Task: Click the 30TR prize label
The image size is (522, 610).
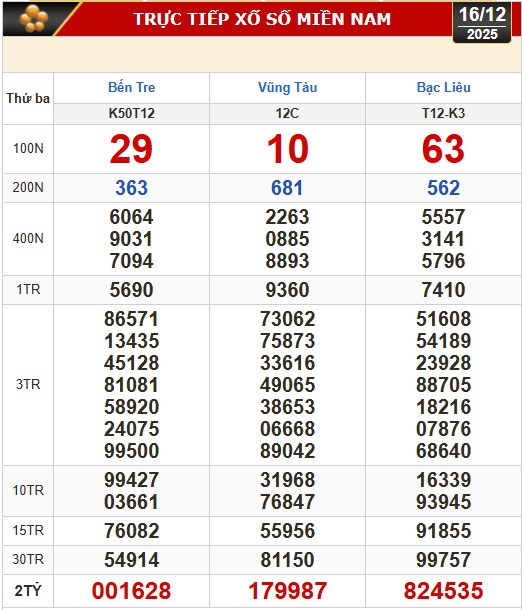Action: [28, 559]
